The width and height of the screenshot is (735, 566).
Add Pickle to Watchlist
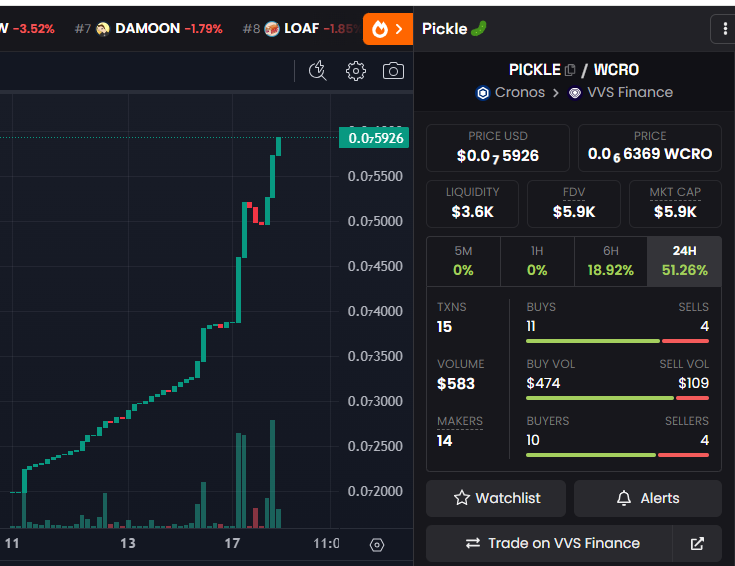click(x=496, y=498)
